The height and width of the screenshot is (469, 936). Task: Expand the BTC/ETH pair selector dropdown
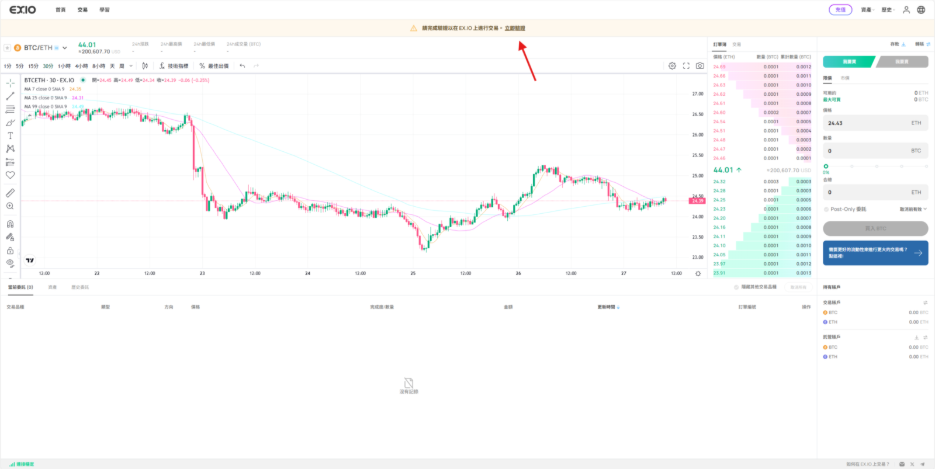65,47
